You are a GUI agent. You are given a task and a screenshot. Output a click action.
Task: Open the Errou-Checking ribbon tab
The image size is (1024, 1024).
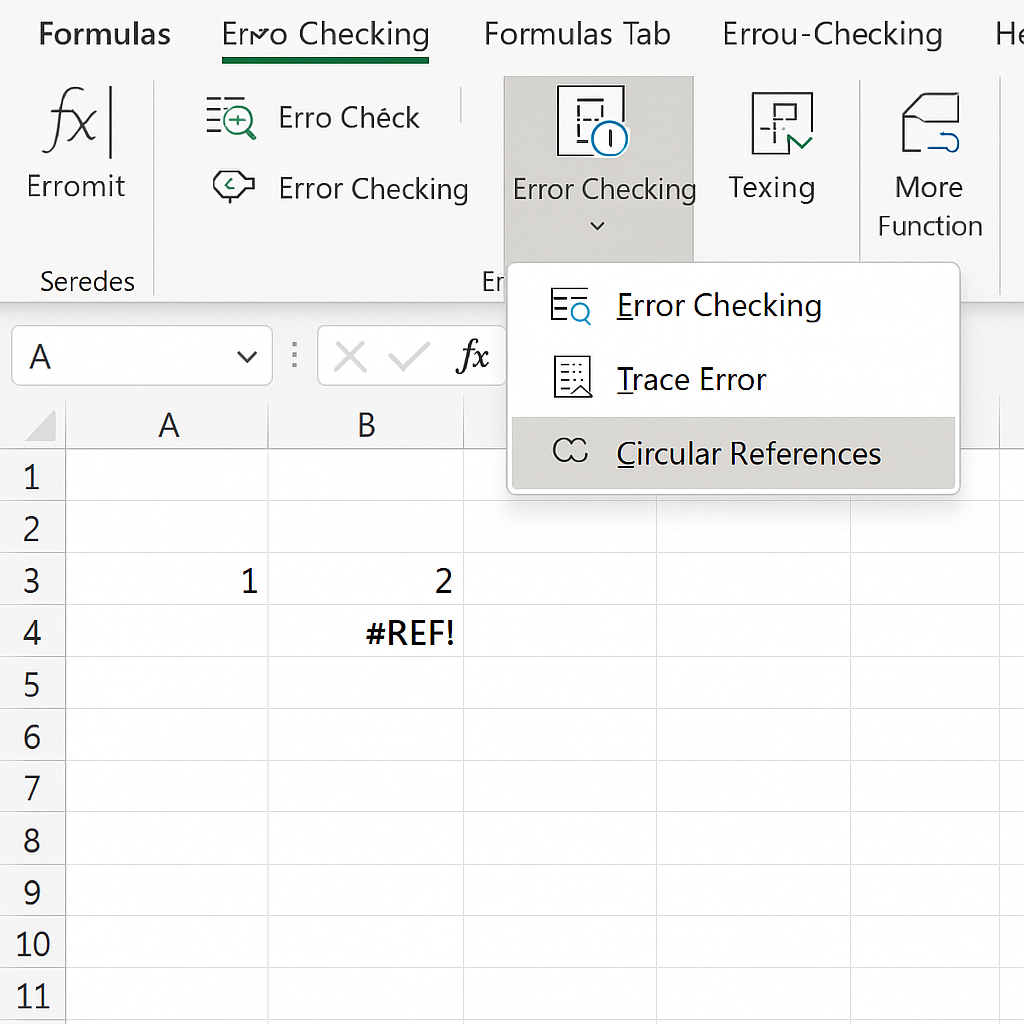click(832, 34)
